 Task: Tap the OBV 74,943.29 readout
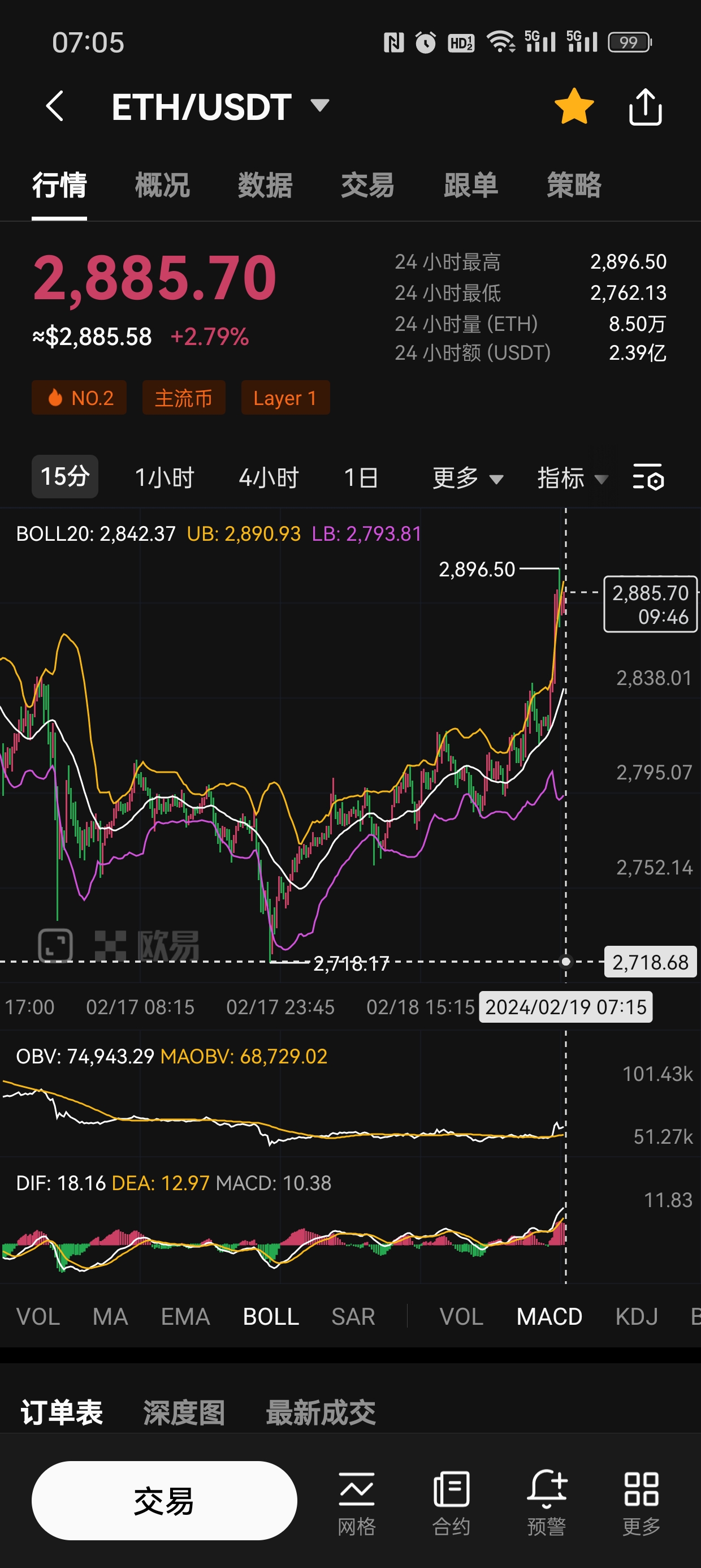pyautogui.click(x=85, y=1056)
